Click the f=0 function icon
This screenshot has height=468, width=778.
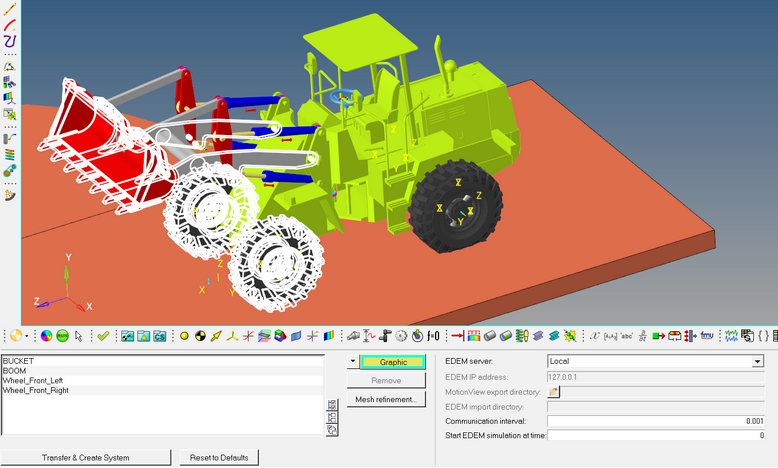(433, 336)
